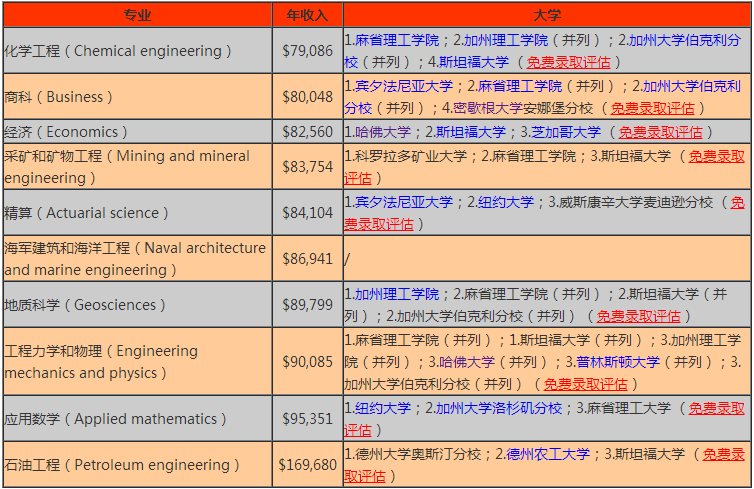Image resolution: width=754 pixels, height=489 pixels.
Task: Click the 德州大学奥斯汀分校 text in the Petroleum row
Action: 418,453
